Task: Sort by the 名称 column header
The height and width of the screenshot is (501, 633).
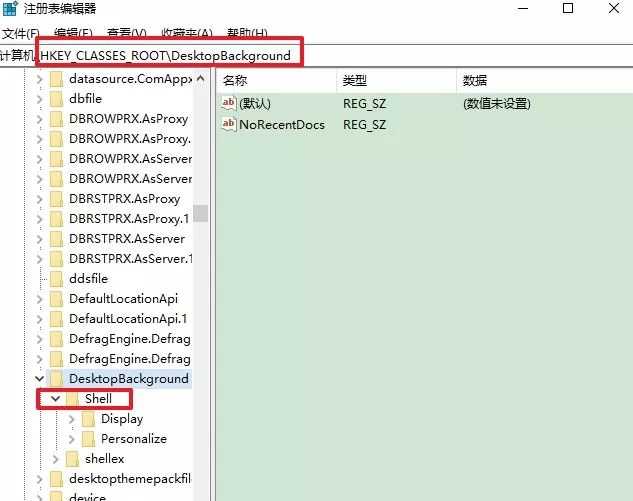Action: (x=277, y=81)
